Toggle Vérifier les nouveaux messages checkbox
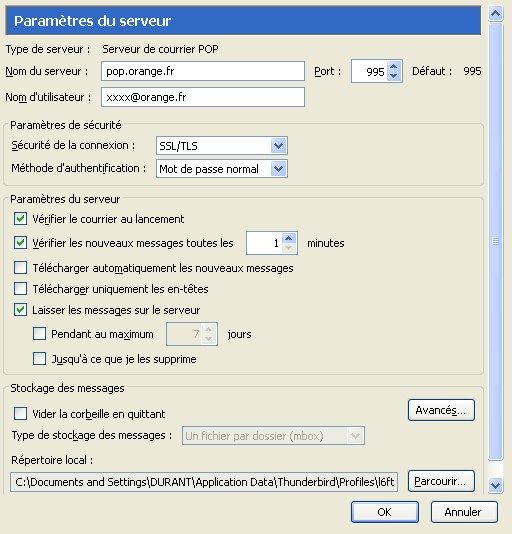The width and height of the screenshot is (512, 534). [20, 243]
